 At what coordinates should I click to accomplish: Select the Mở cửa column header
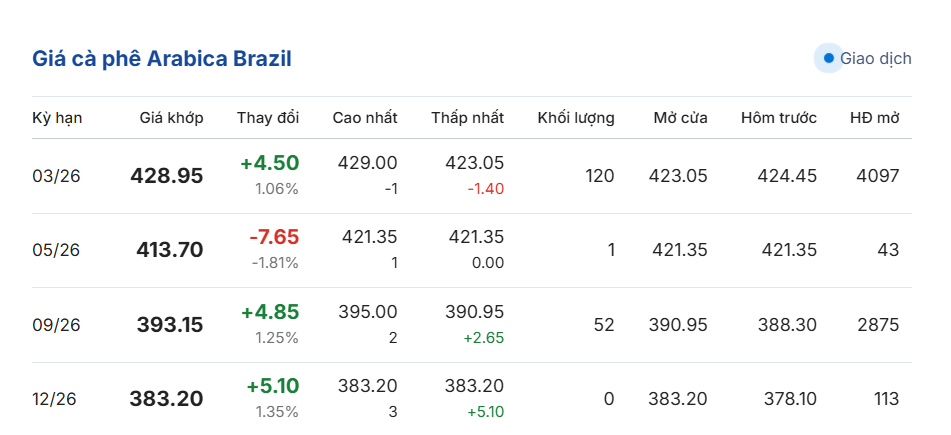pos(680,118)
